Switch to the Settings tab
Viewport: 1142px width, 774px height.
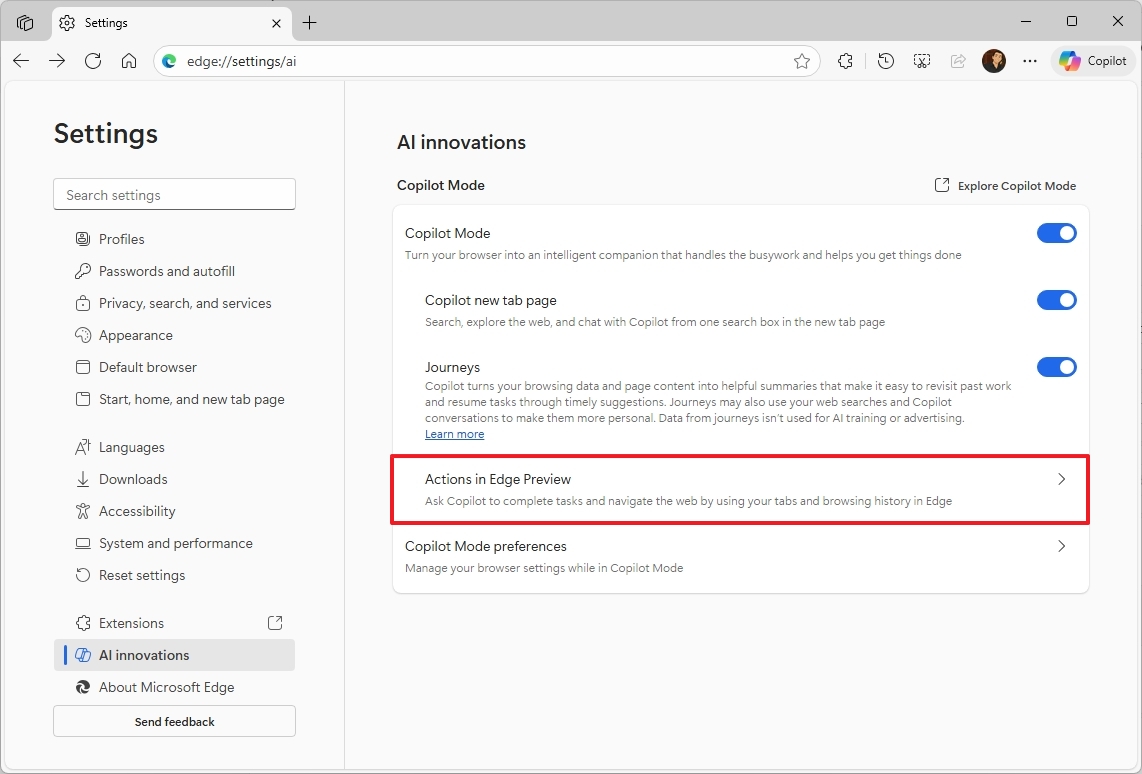[150, 22]
